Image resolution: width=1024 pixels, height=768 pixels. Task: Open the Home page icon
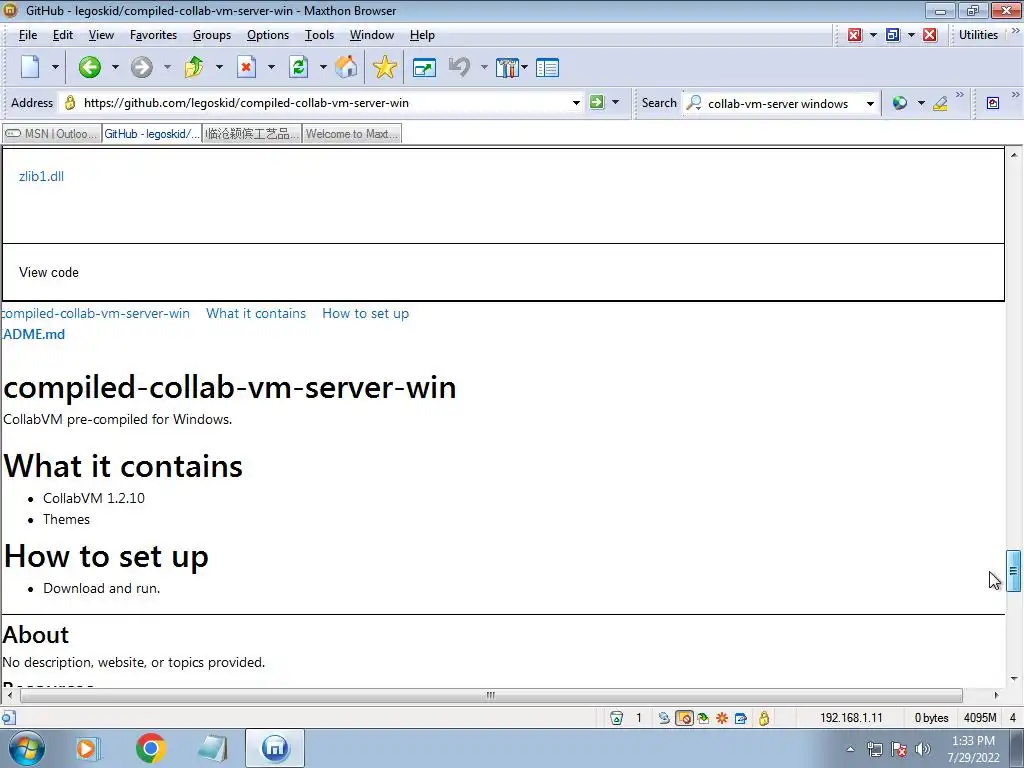click(346, 67)
